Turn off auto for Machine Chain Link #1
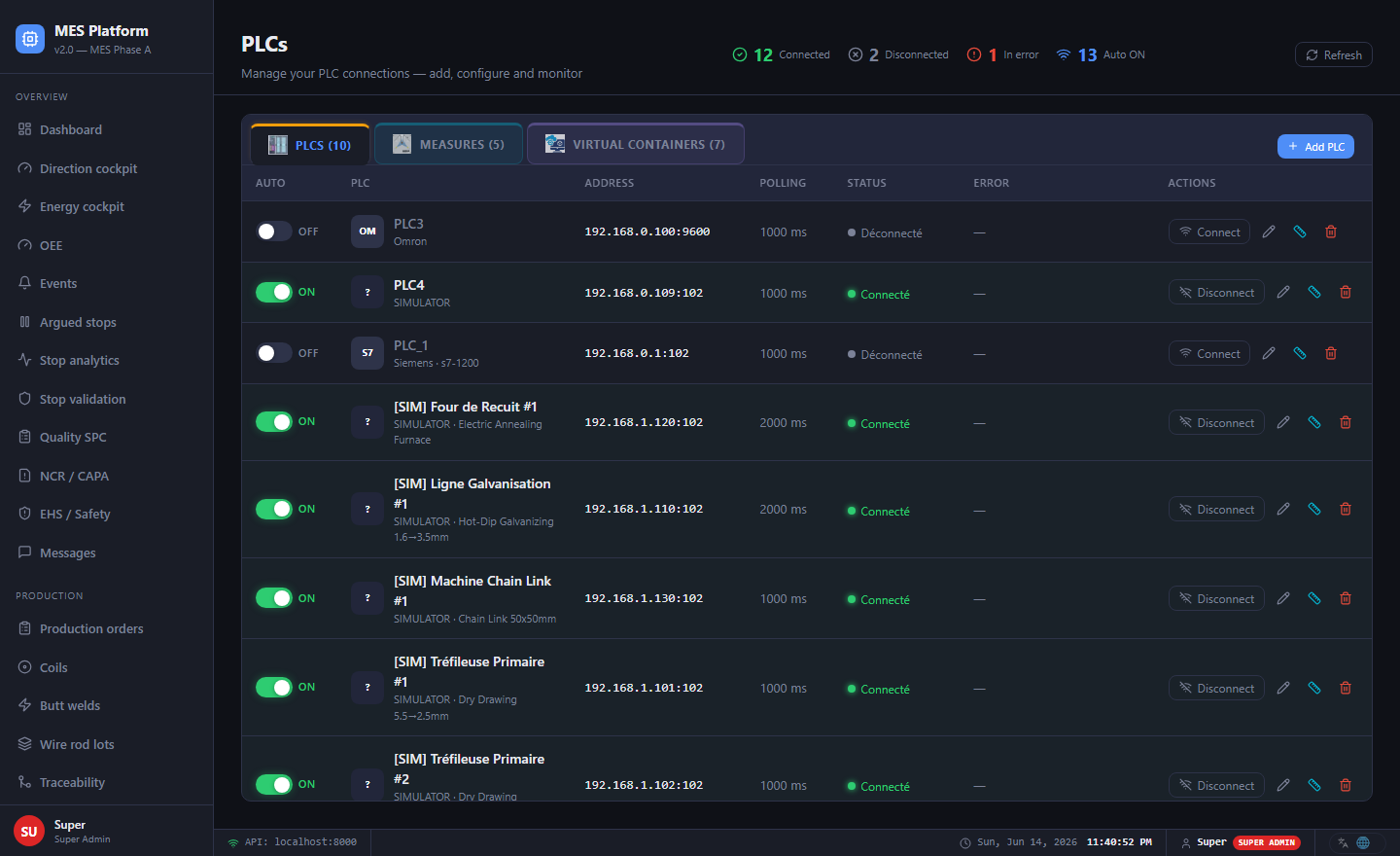 click(274, 598)
